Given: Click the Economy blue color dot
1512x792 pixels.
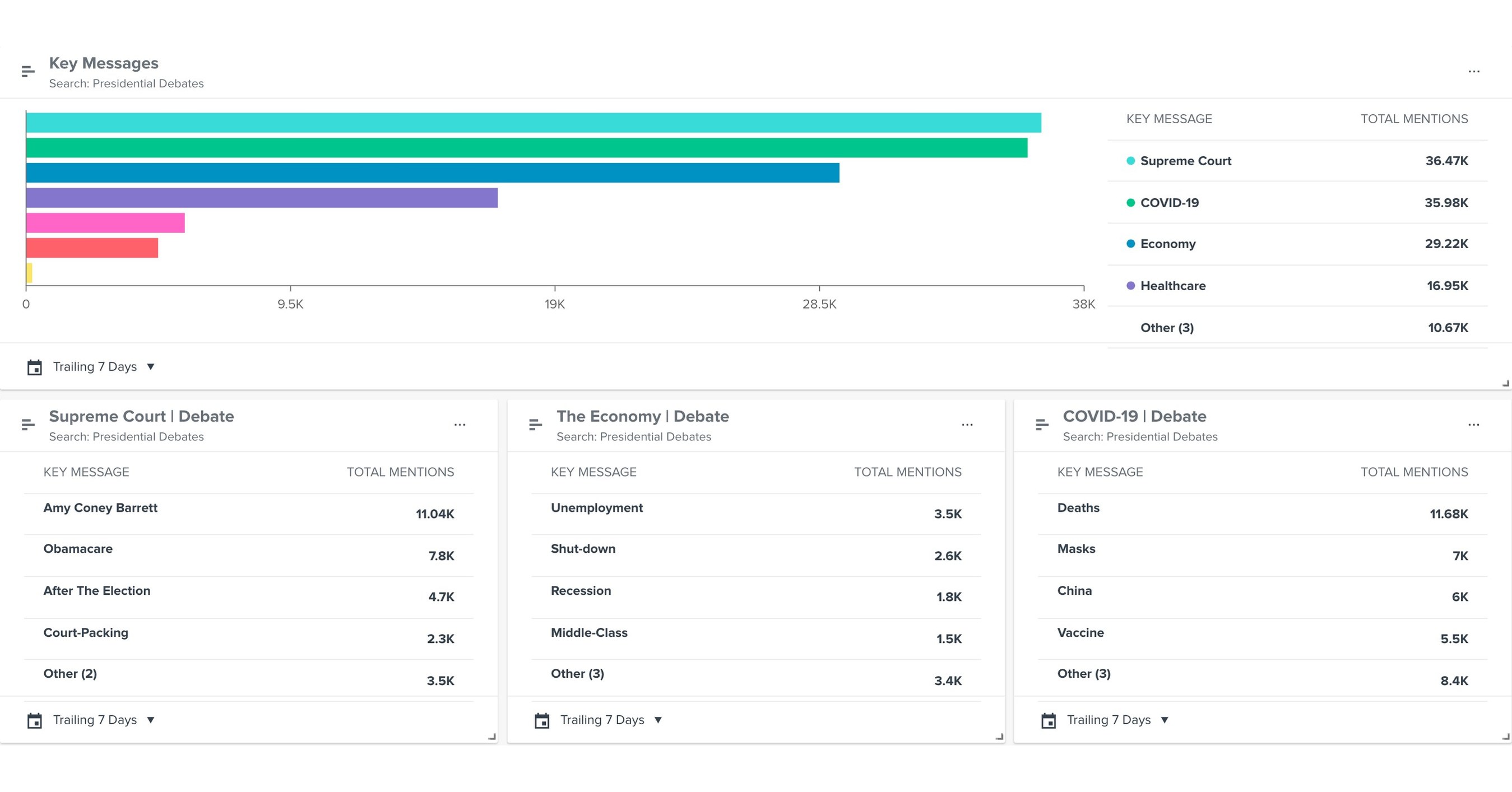Looking at the screenshot, I should 1130,244.
